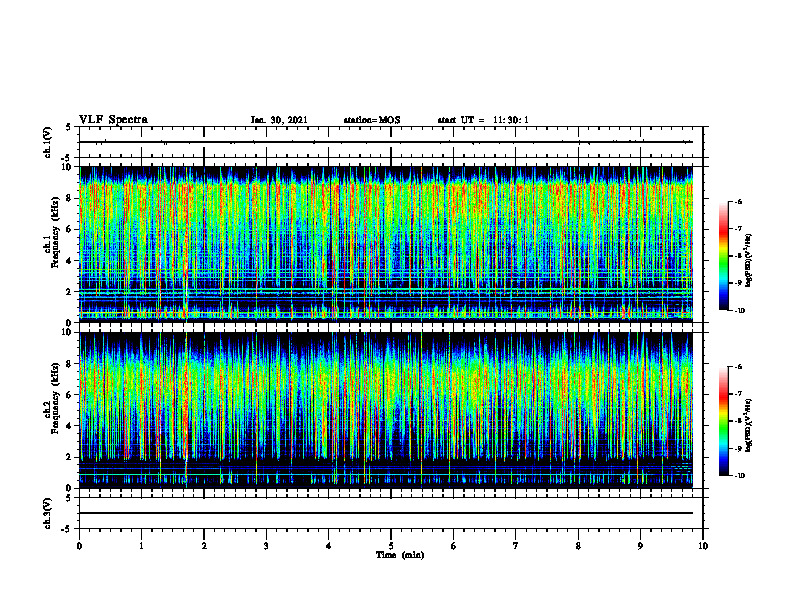
Task: Click the "station=MOS" label
Action: click(x=372, y=120)
